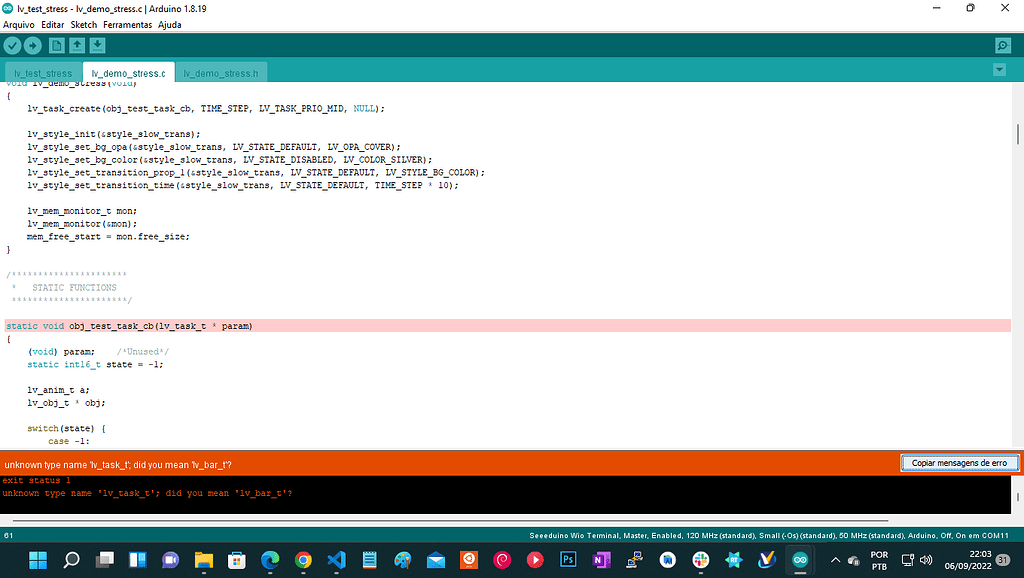
Task: Open the Editar menu
Action: click(56, 24)
